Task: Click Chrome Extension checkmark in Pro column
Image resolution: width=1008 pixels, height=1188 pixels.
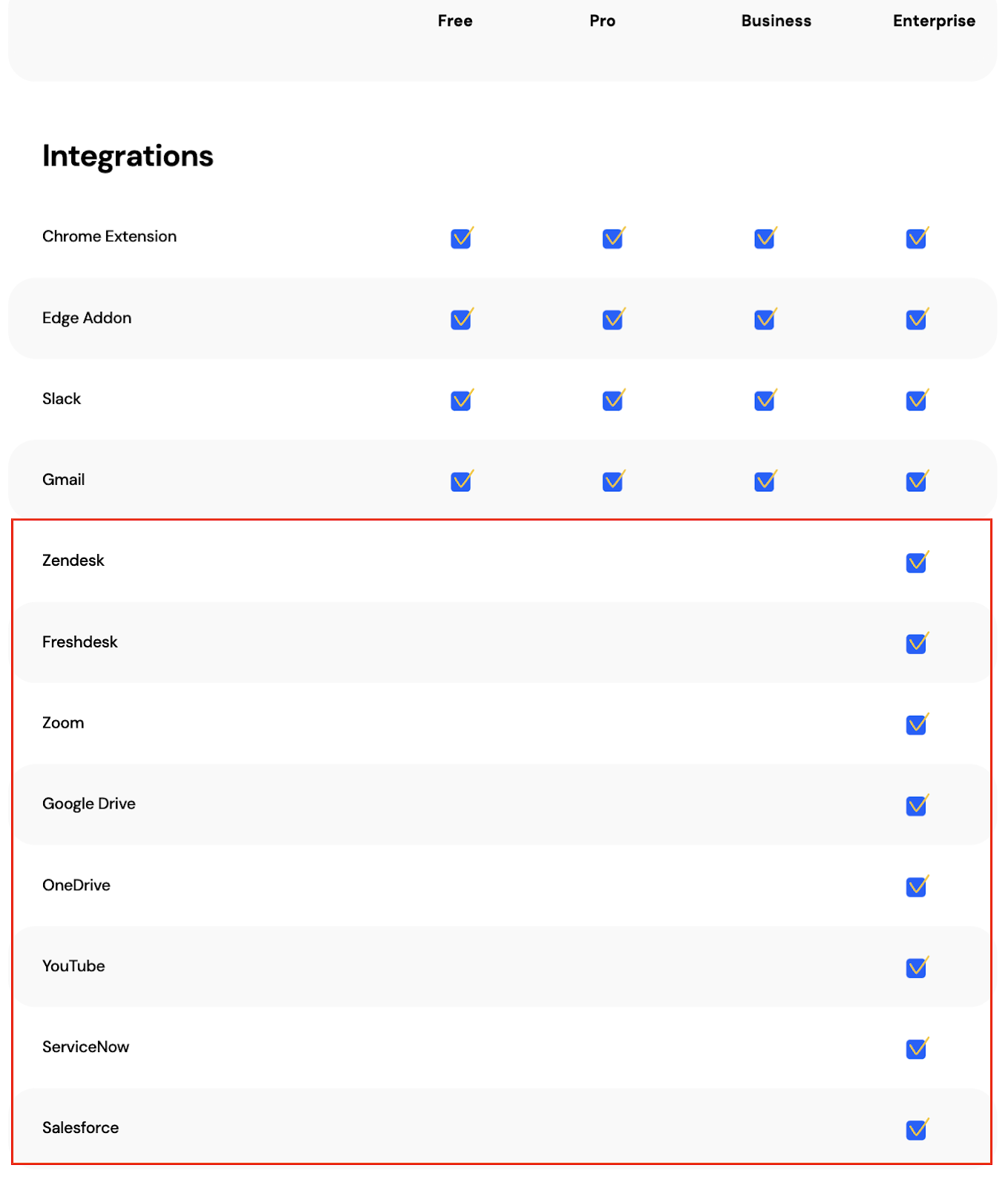Action: click(614, 238)
